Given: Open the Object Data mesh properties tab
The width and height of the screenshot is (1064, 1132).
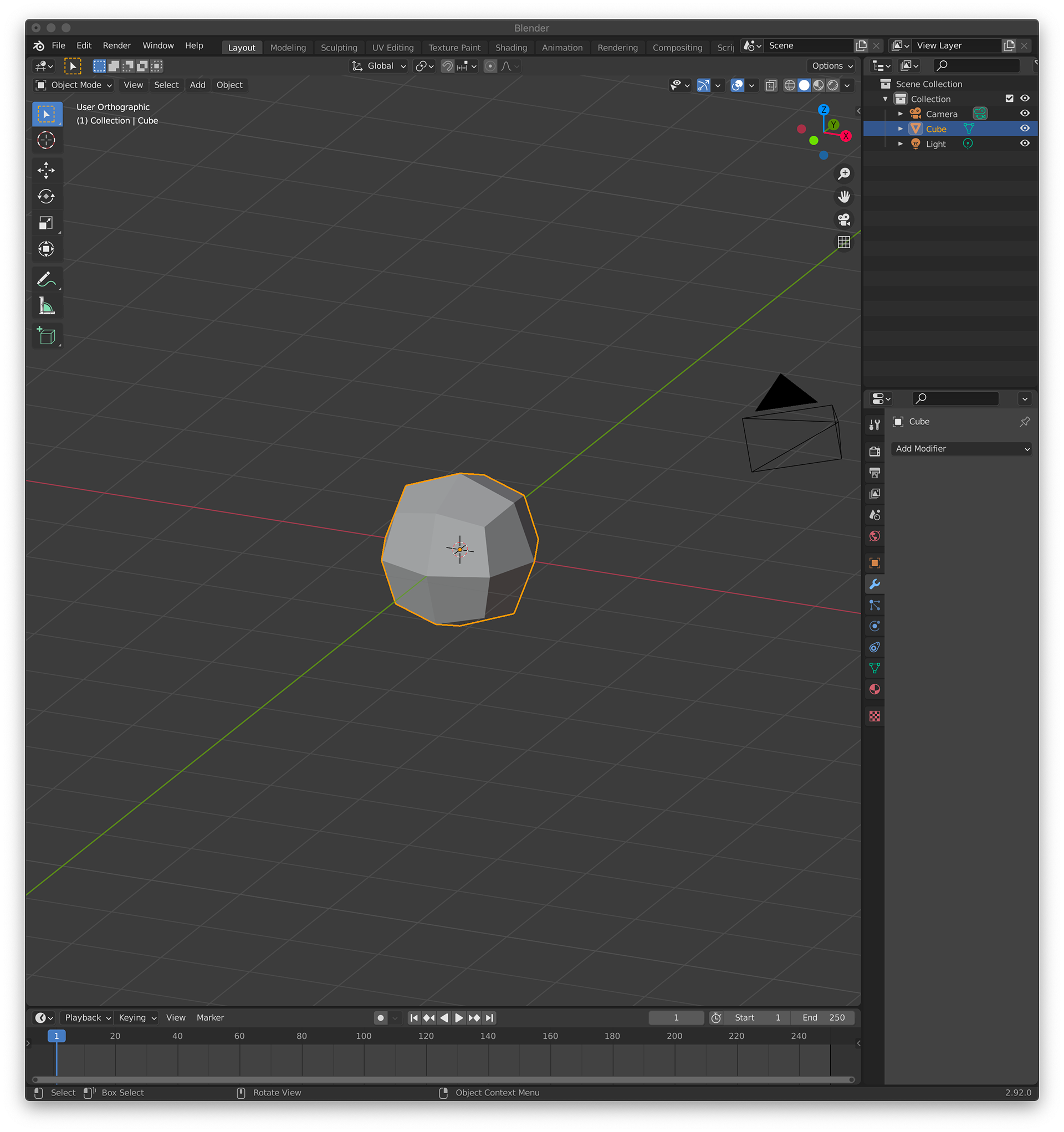Looking at the screenshot, I should pyautogui.click(x=874, y=668).
